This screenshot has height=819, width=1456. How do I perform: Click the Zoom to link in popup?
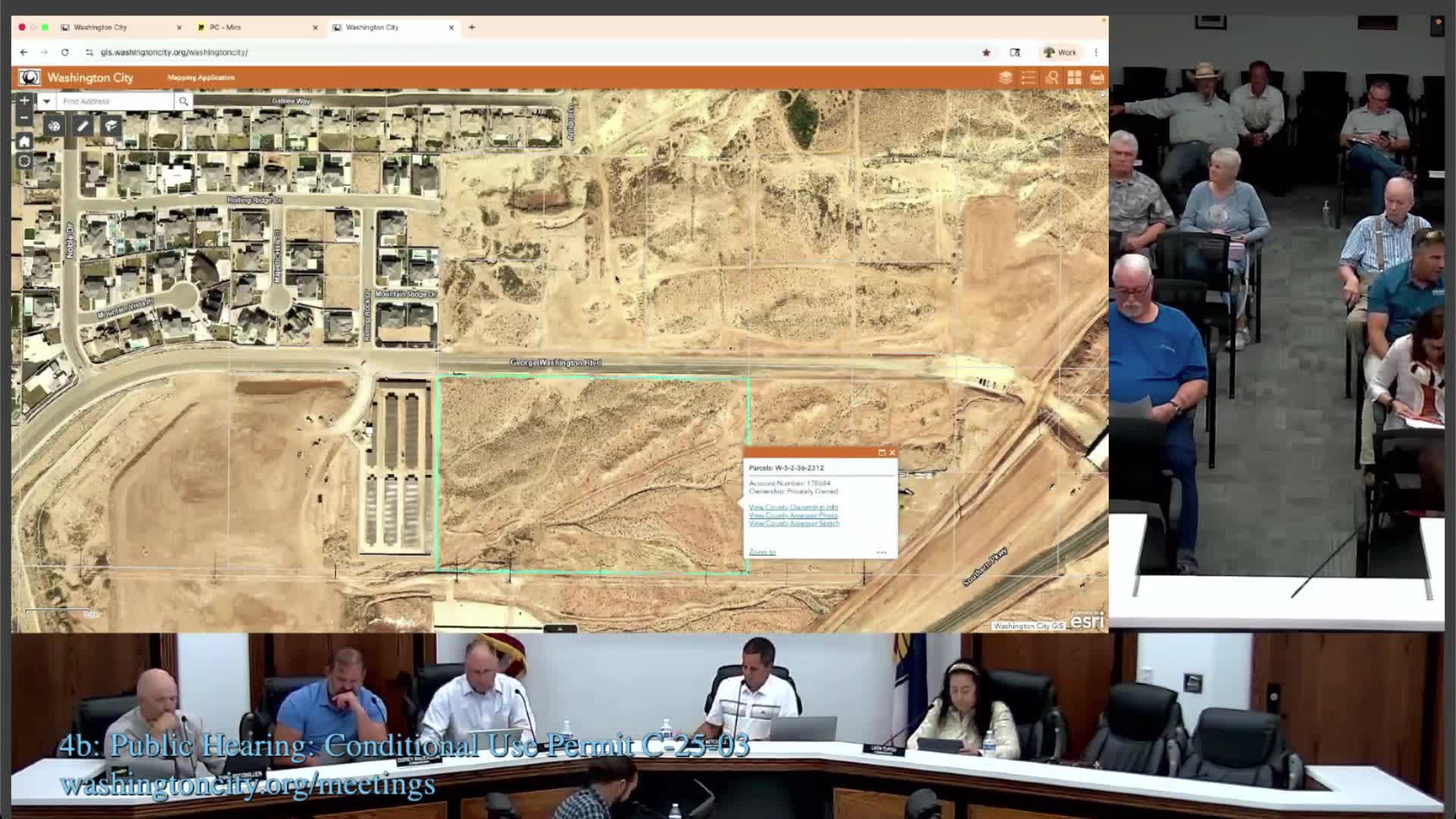point(762,552)
